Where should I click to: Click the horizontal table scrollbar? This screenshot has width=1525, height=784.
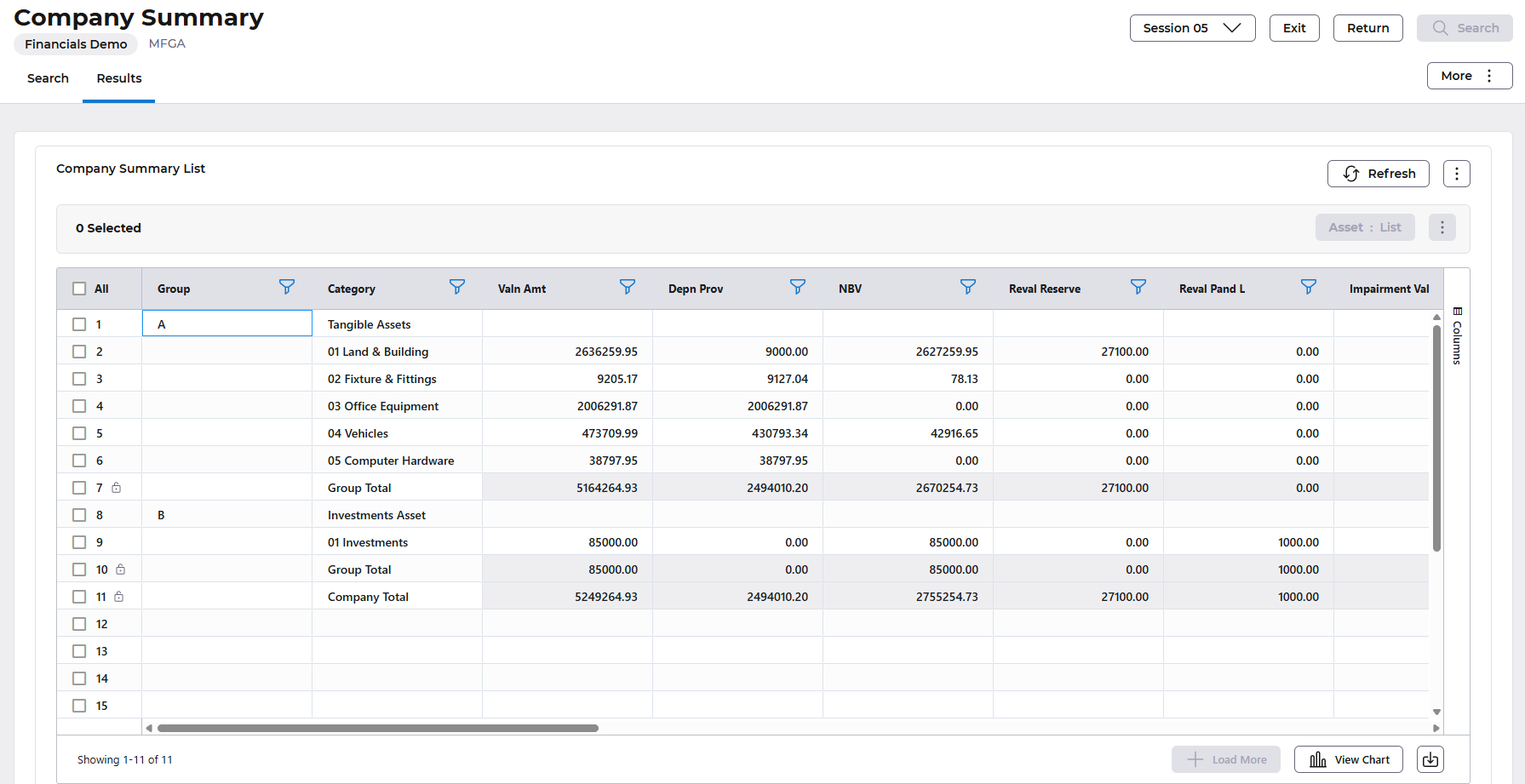[377, 728]
